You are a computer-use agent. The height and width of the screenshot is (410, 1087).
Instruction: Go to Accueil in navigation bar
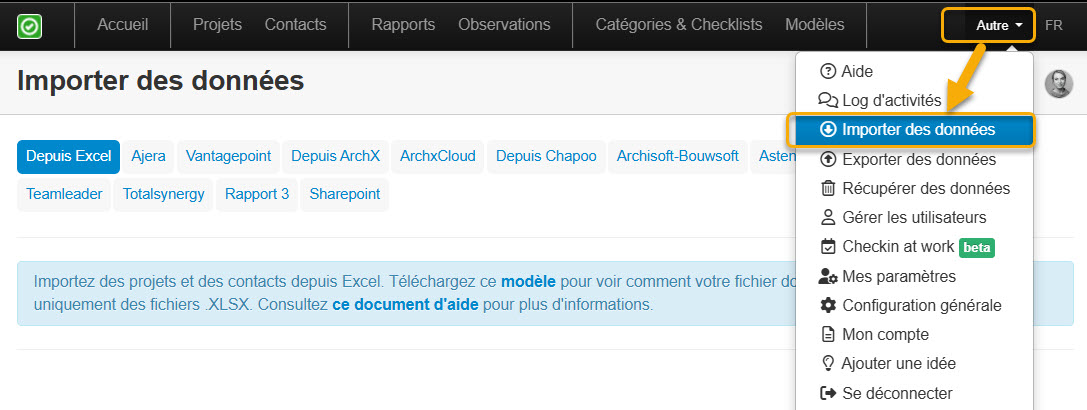tap(123, 25)
